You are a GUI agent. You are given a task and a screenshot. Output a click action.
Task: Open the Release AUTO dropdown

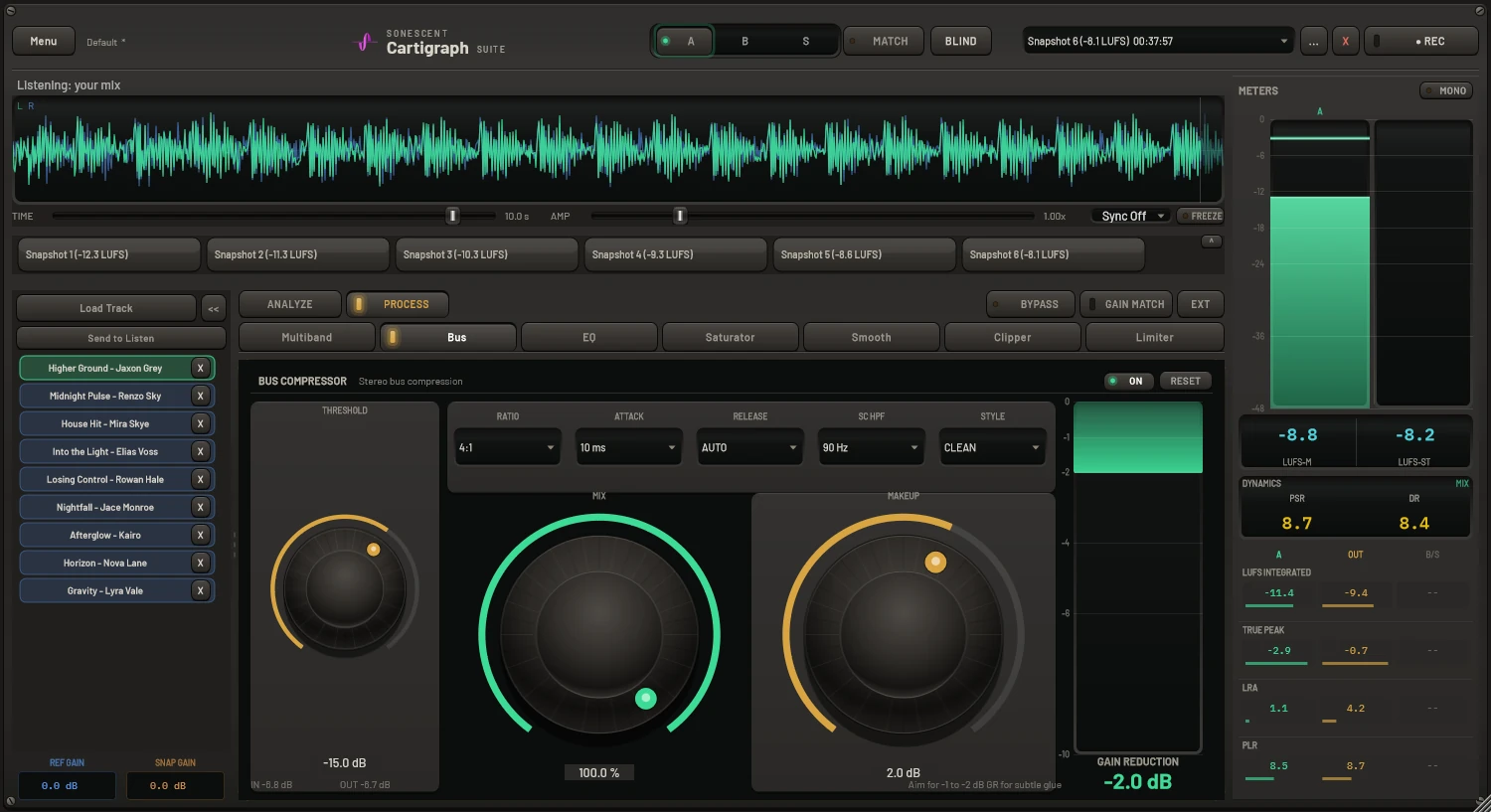tap(749, 447)
